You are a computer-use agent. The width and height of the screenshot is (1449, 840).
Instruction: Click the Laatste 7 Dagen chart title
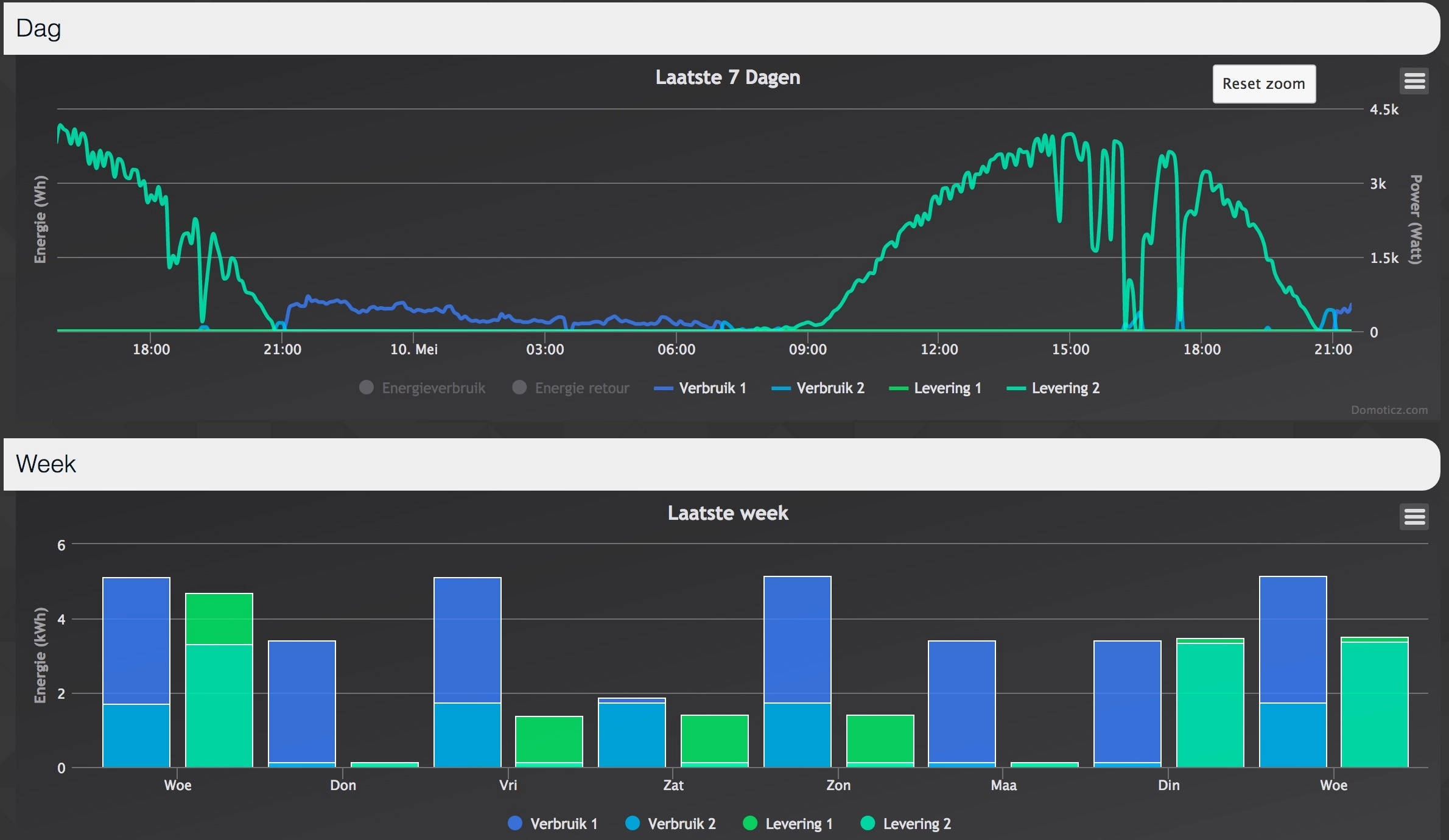pos(728,78)
